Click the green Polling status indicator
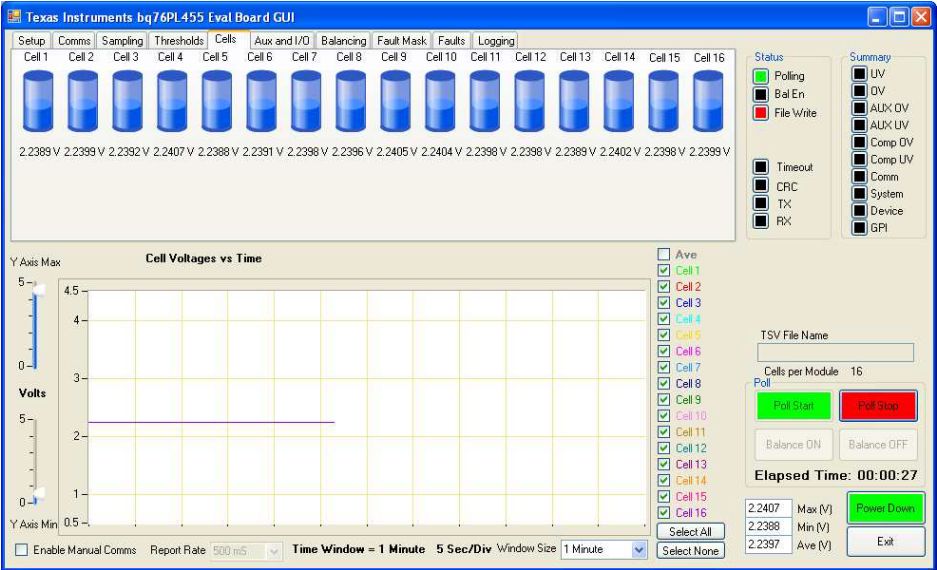 click(x=761, y=76)
